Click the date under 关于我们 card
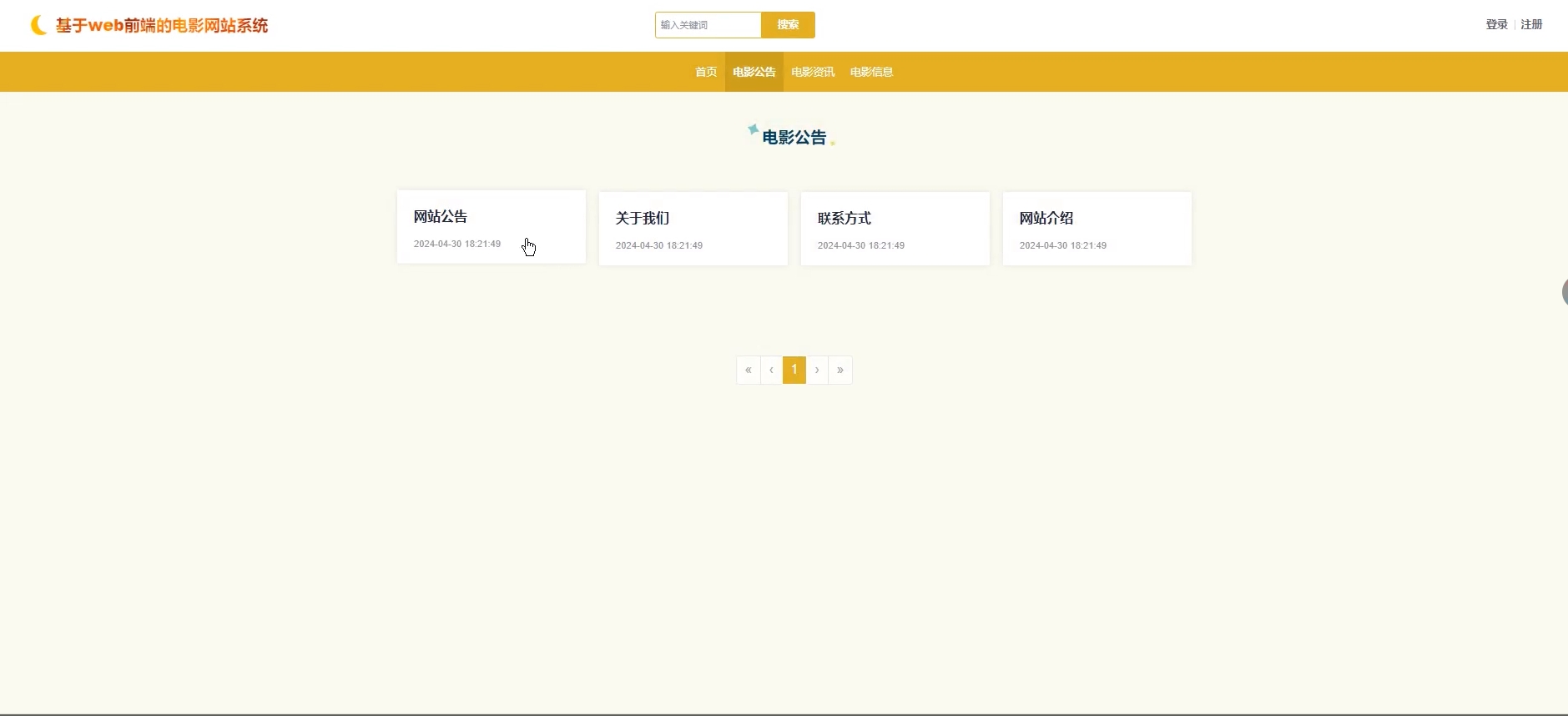The image size is (1568, 716). coord(659,245)
